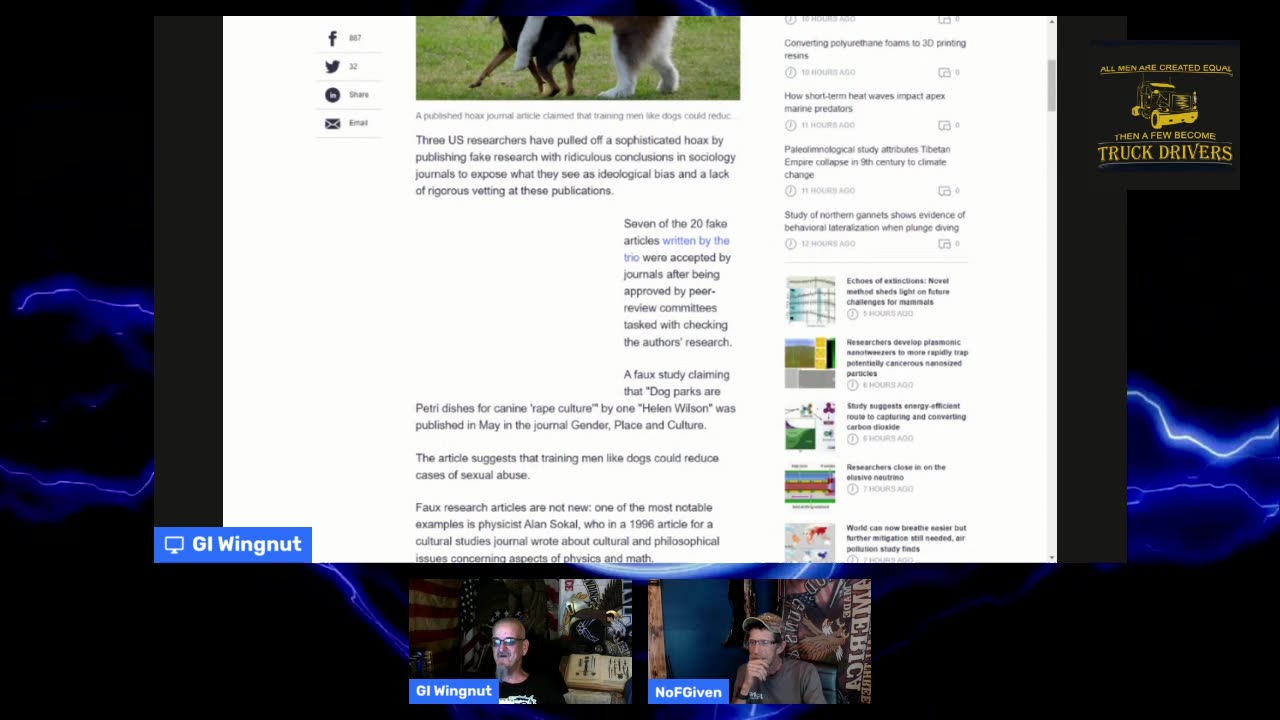The height and width of the screenshot is (720, 1280).
Task: Click the clock icon beside heat waves '11 hours ago'
Action: [790, 125]
